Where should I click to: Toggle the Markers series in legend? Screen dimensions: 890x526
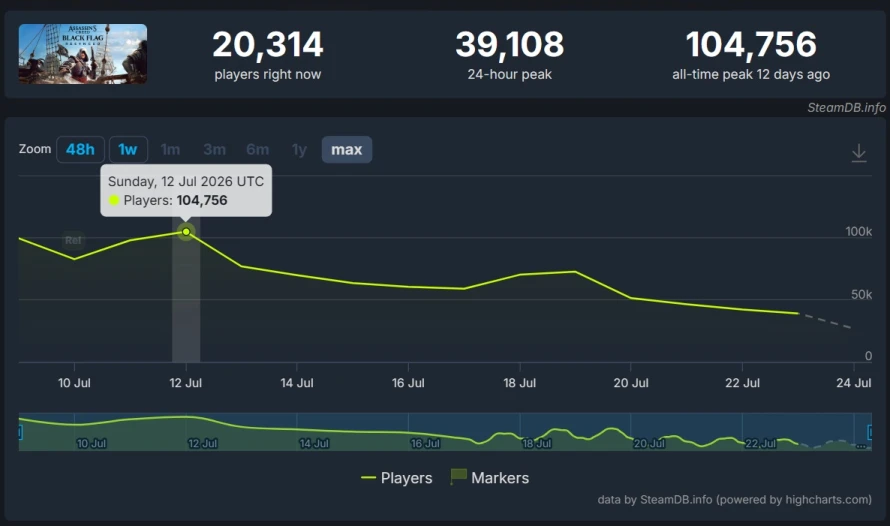(x=490, y=478)
